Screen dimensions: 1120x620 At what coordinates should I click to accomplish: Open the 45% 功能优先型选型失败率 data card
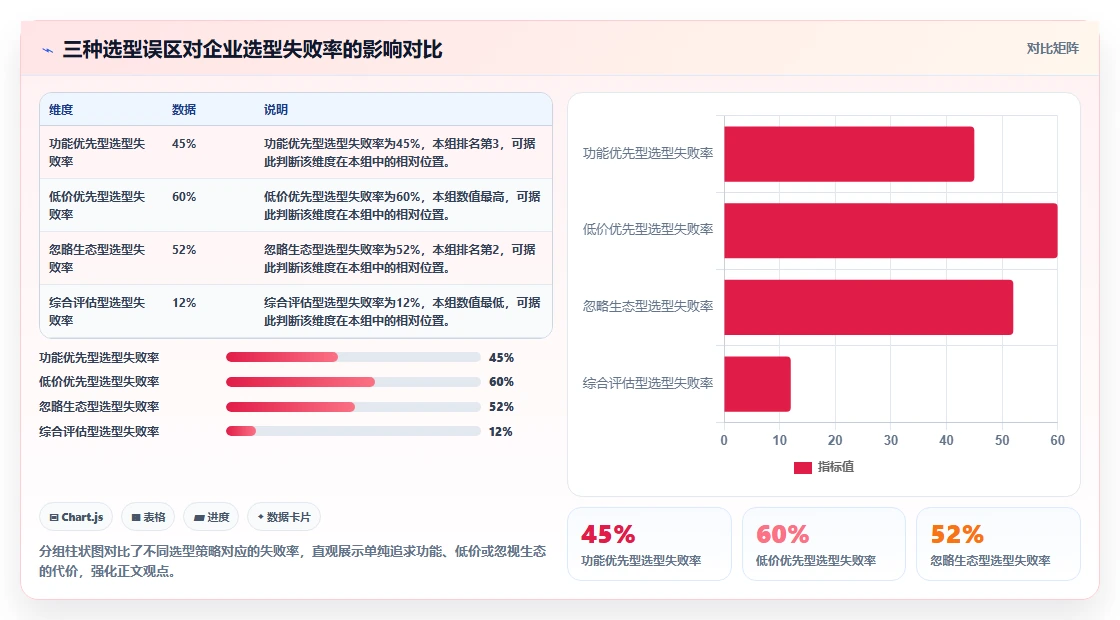[649, 544]
